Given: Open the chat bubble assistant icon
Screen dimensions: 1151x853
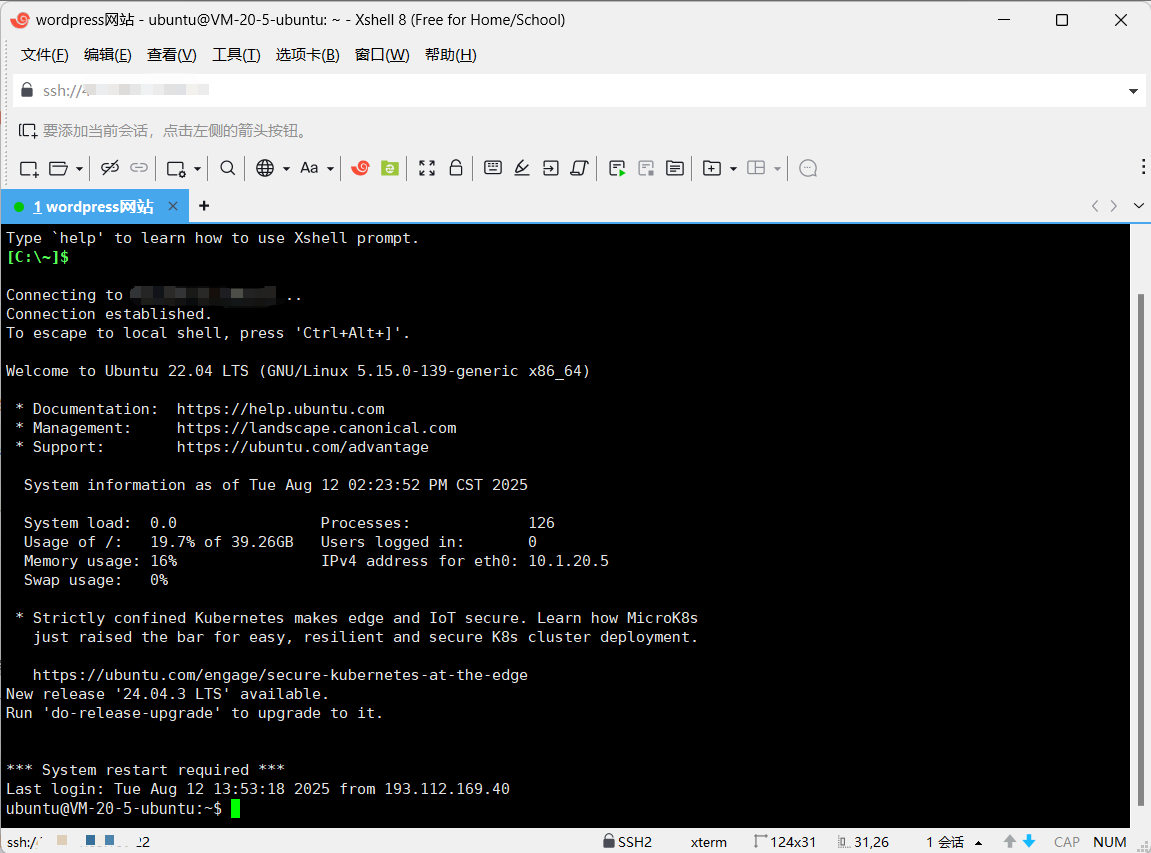Looking at the screenshot, I should (x=808, y=168).
